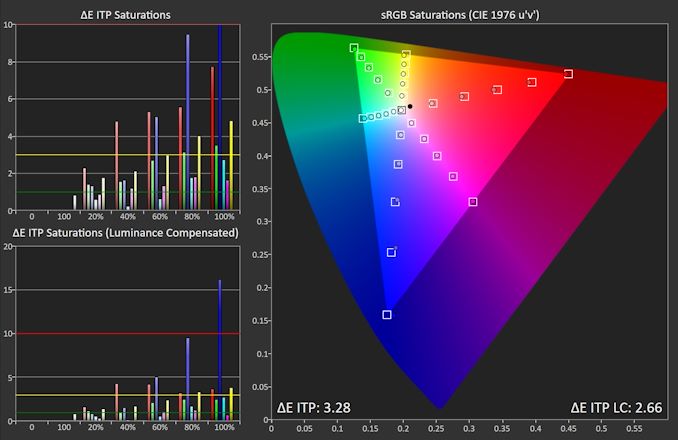Click the "0.15" label on the CIE vertical axis
The height and width of the screenshot is (440, 678).
(259, 321)
